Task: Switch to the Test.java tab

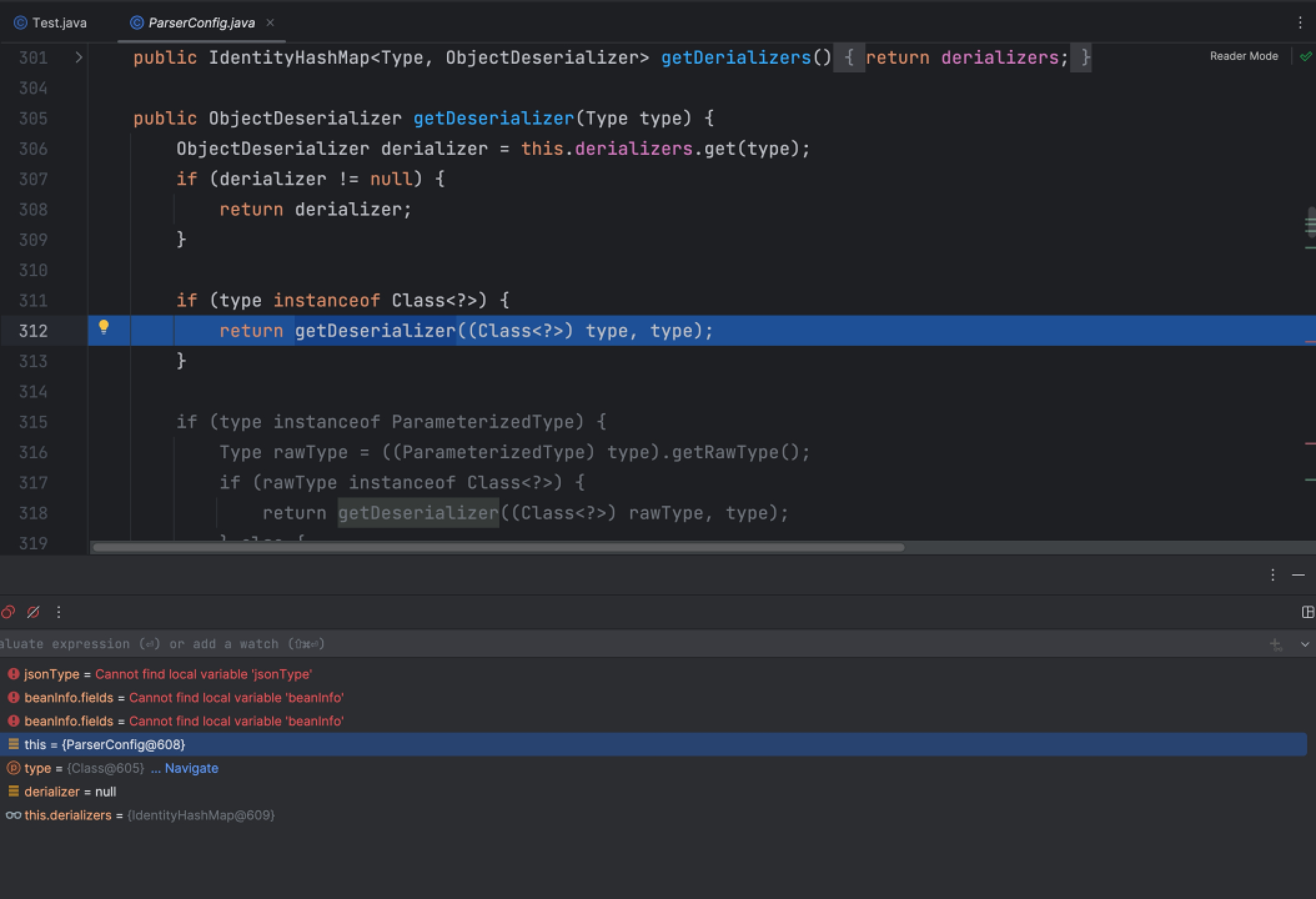Action: tap(50, 23)
